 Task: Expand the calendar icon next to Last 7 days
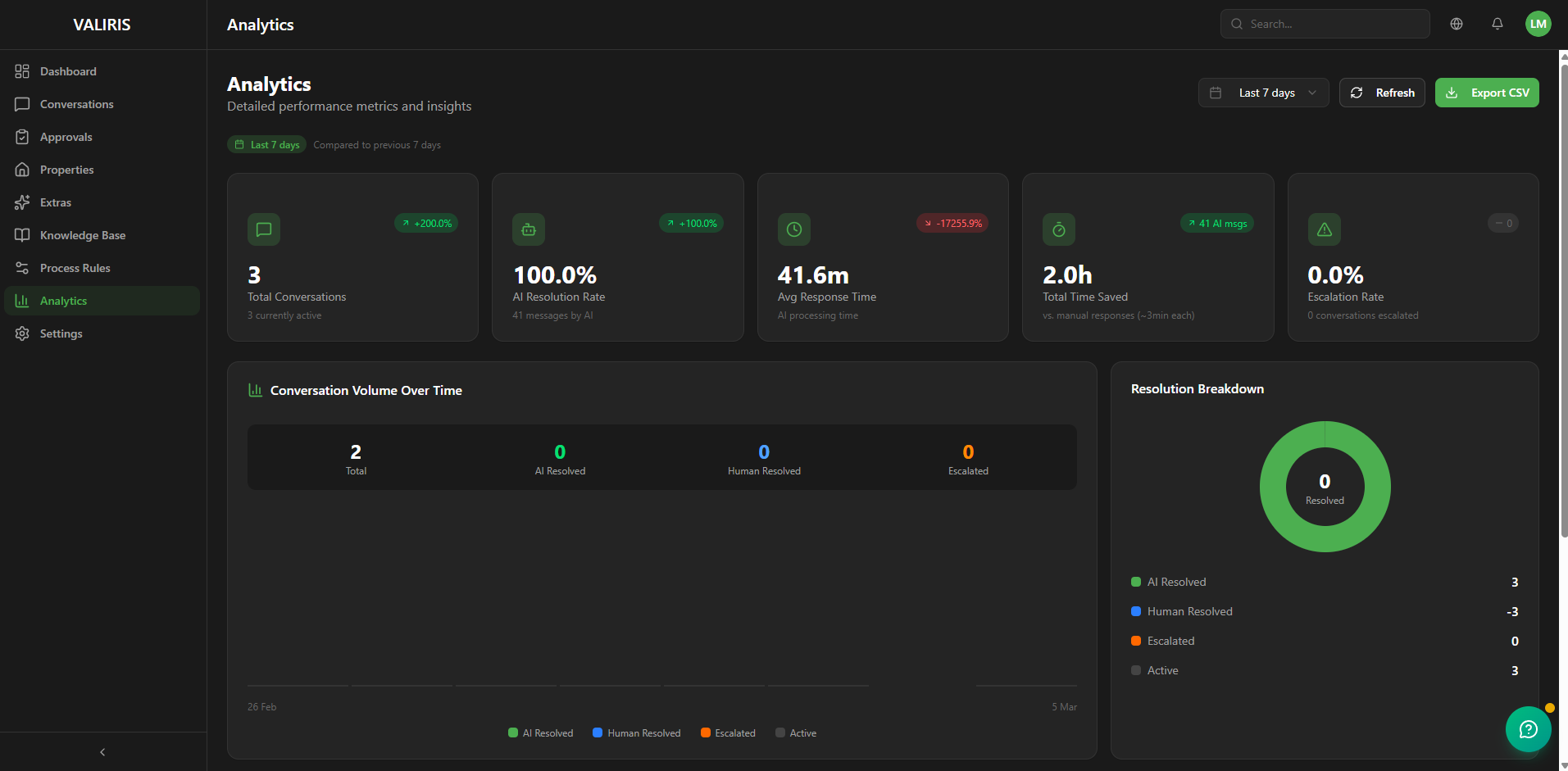[x=1216, y=93]
